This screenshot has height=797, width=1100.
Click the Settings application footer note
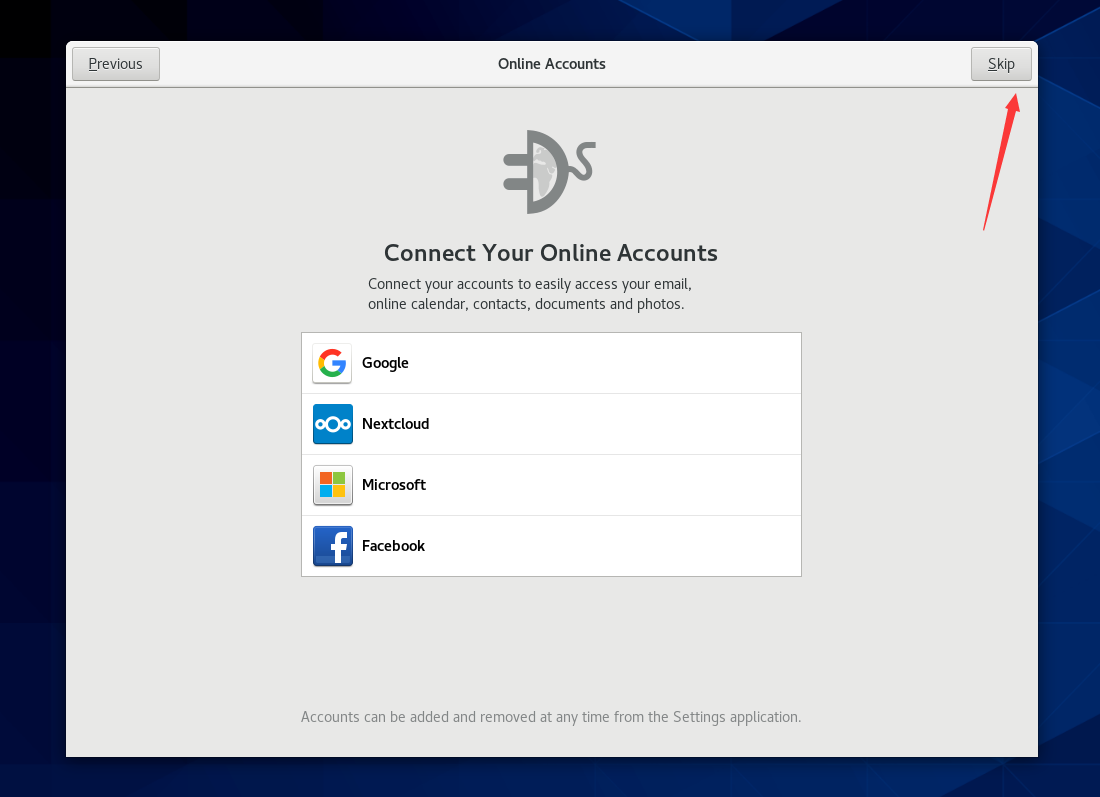(x=551, y=717)
